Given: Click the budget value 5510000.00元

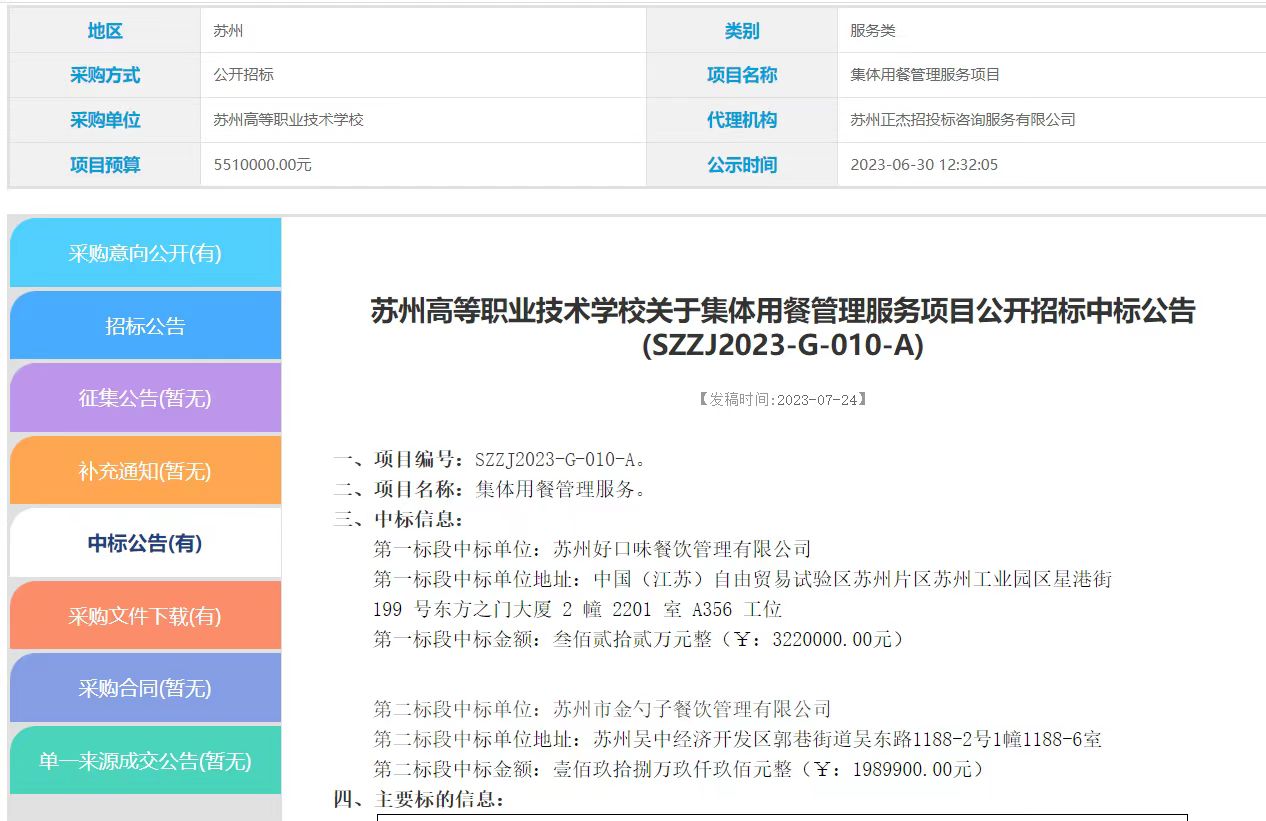Looking at the screenshot, I should pos(263,165).
